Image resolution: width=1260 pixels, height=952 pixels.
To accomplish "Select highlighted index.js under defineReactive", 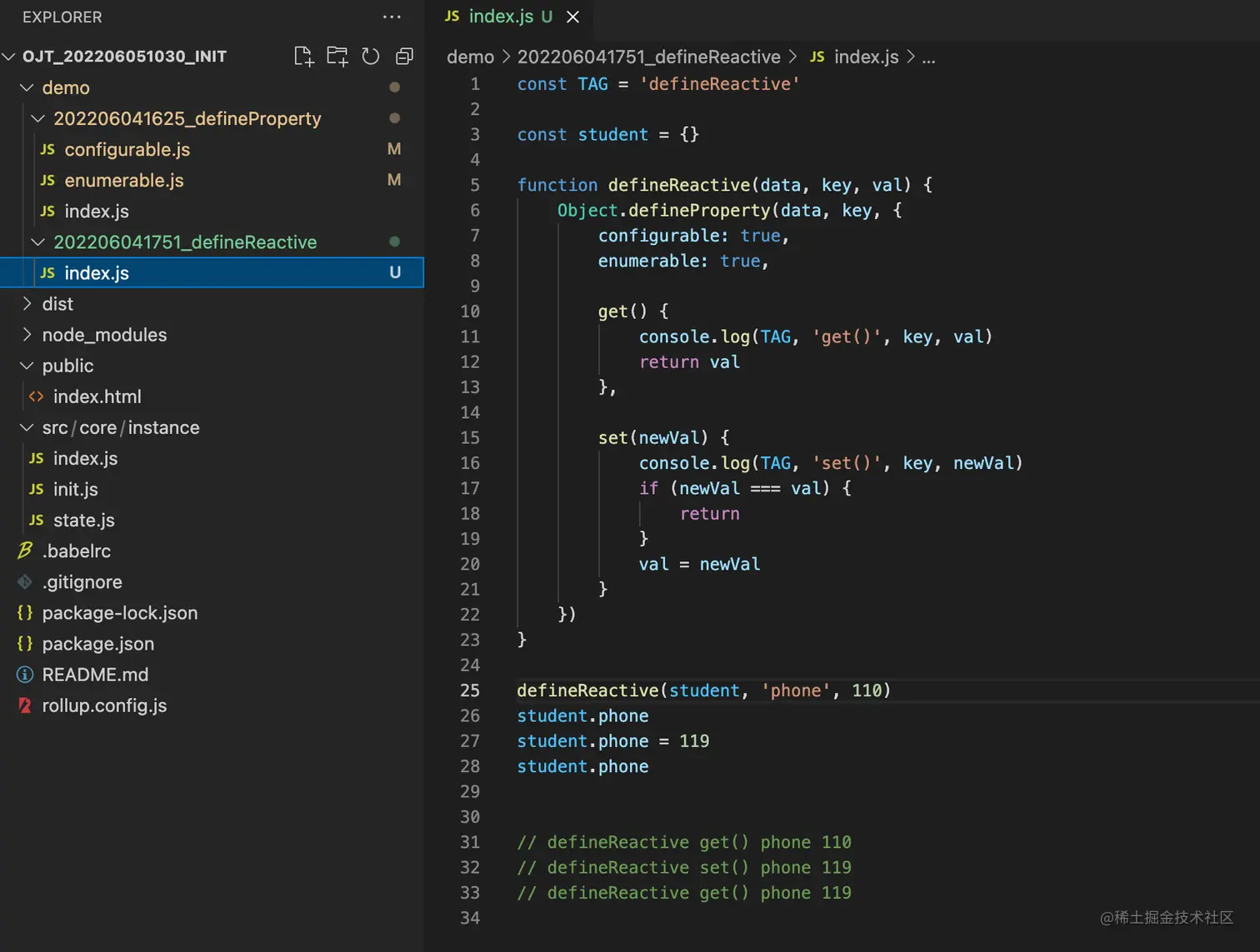I will [212, 272].
